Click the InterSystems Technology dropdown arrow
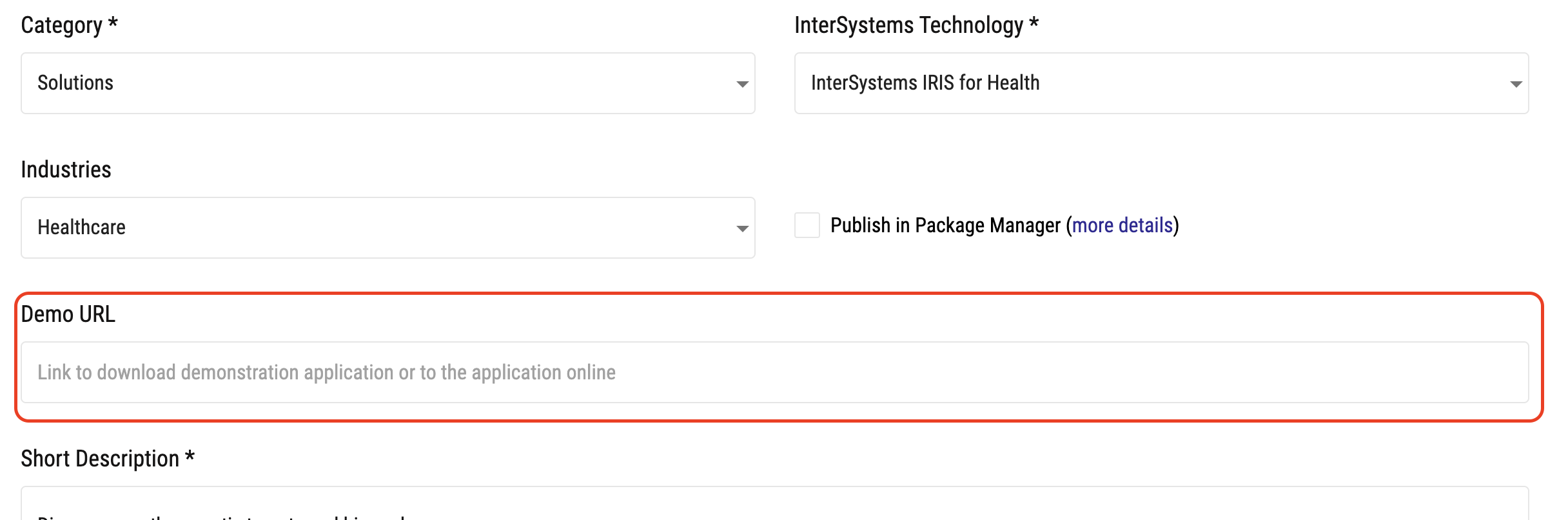1568x520 pixels. tap(1516, 84)
